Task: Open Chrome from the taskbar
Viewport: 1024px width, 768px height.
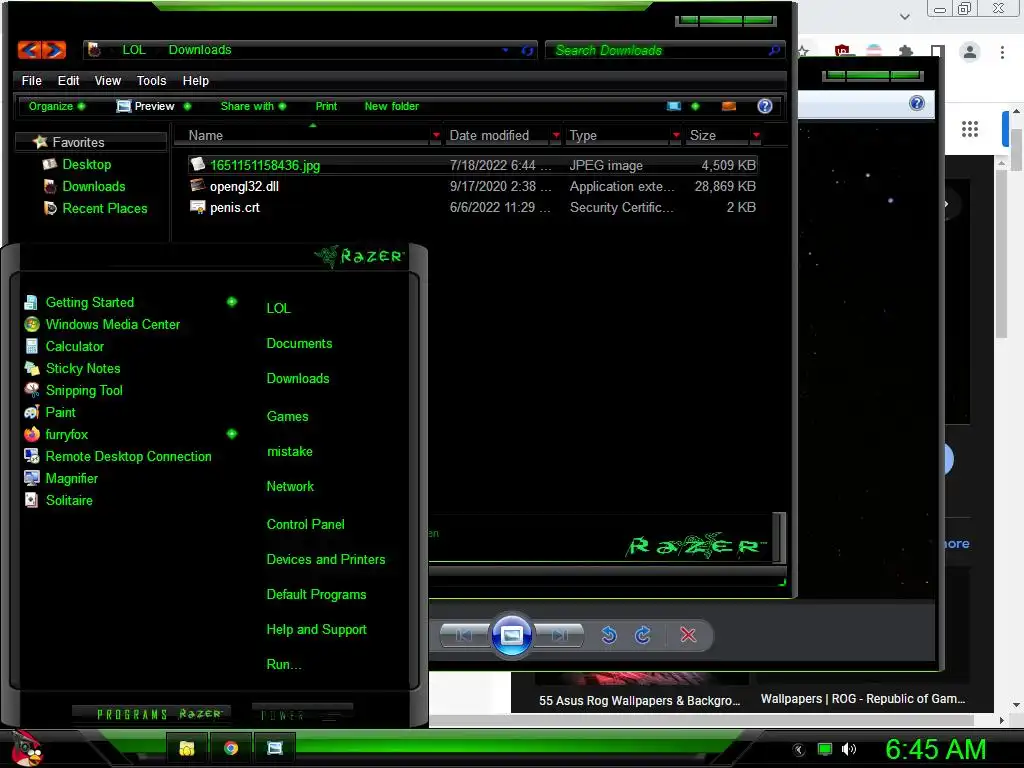Action: pos(231,748)
